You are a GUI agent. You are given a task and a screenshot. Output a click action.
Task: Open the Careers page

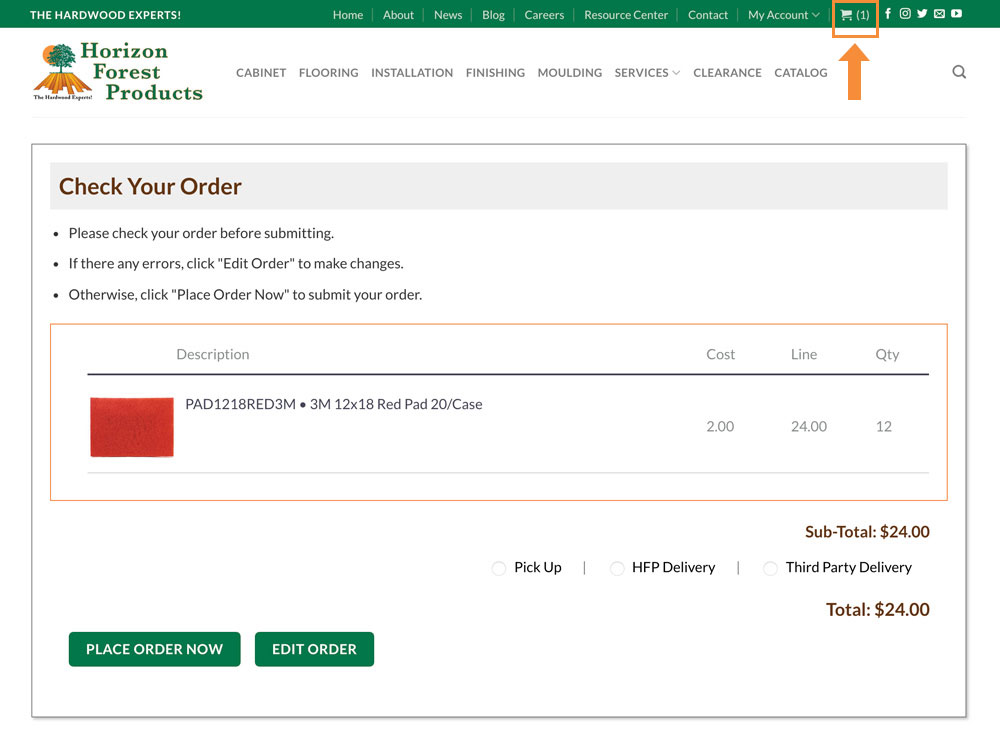point(544,15)
